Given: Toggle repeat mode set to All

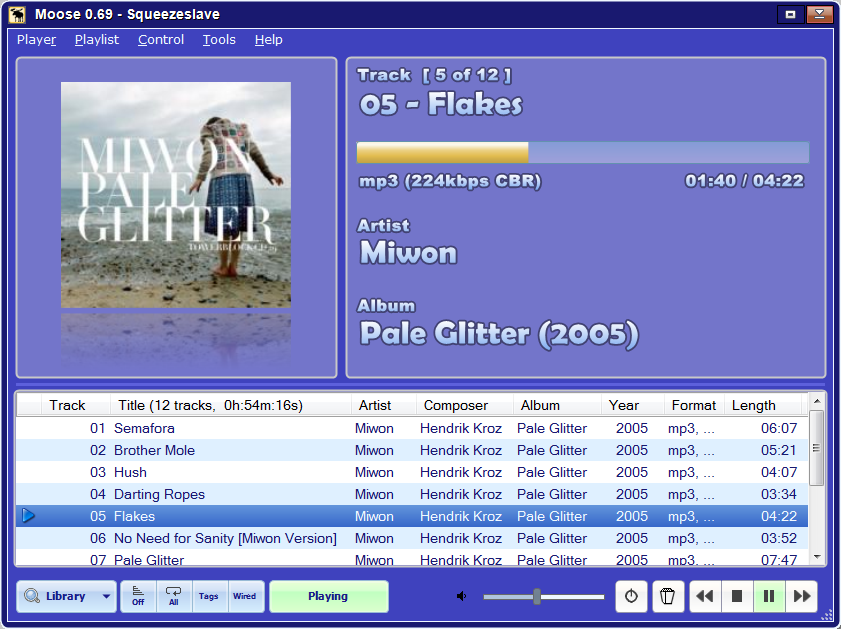Looking at the screenshot, I should click(x=174, y=596).
